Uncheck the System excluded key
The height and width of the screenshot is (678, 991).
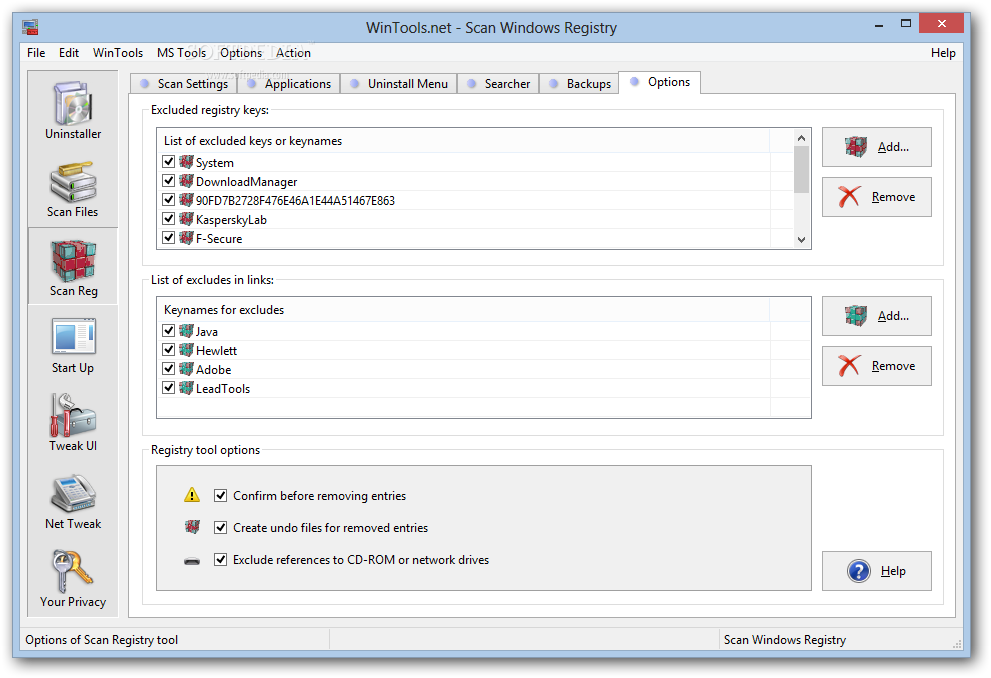pos(169,162)
